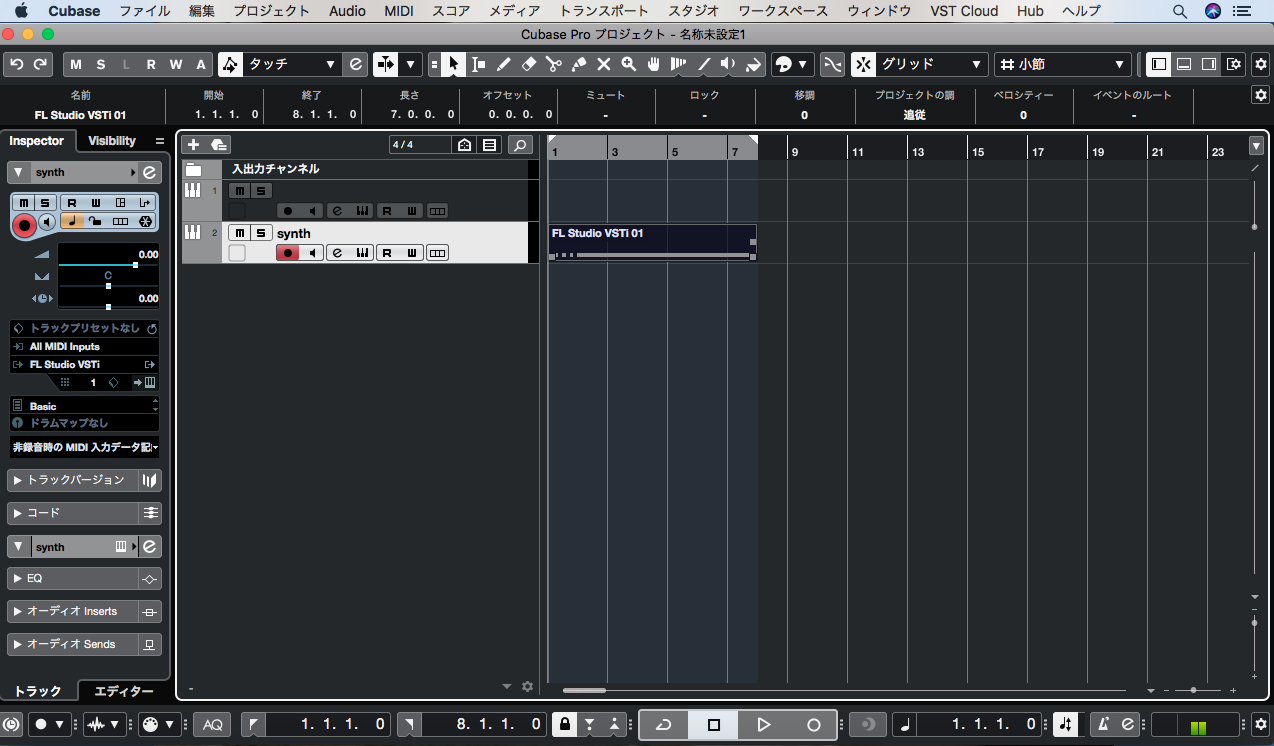This screenshot has height=746, width=1274.
Task: Click the Undo arrow in toolbar
Action: 16,64
